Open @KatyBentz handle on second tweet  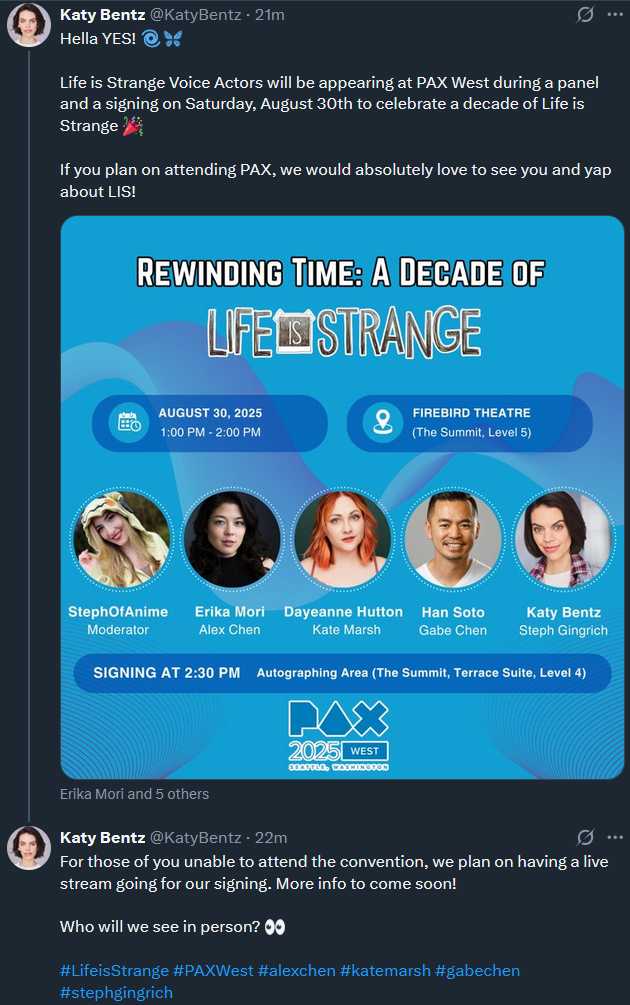(195, 838)
